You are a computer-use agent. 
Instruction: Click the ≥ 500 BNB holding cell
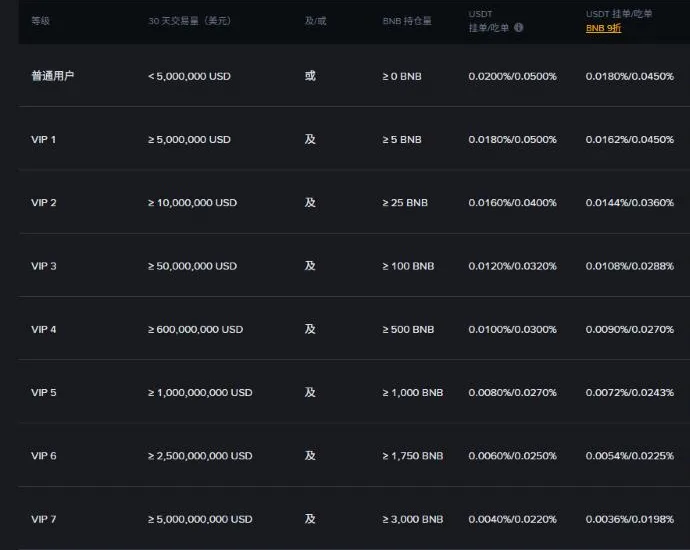[x=408, y=330]
